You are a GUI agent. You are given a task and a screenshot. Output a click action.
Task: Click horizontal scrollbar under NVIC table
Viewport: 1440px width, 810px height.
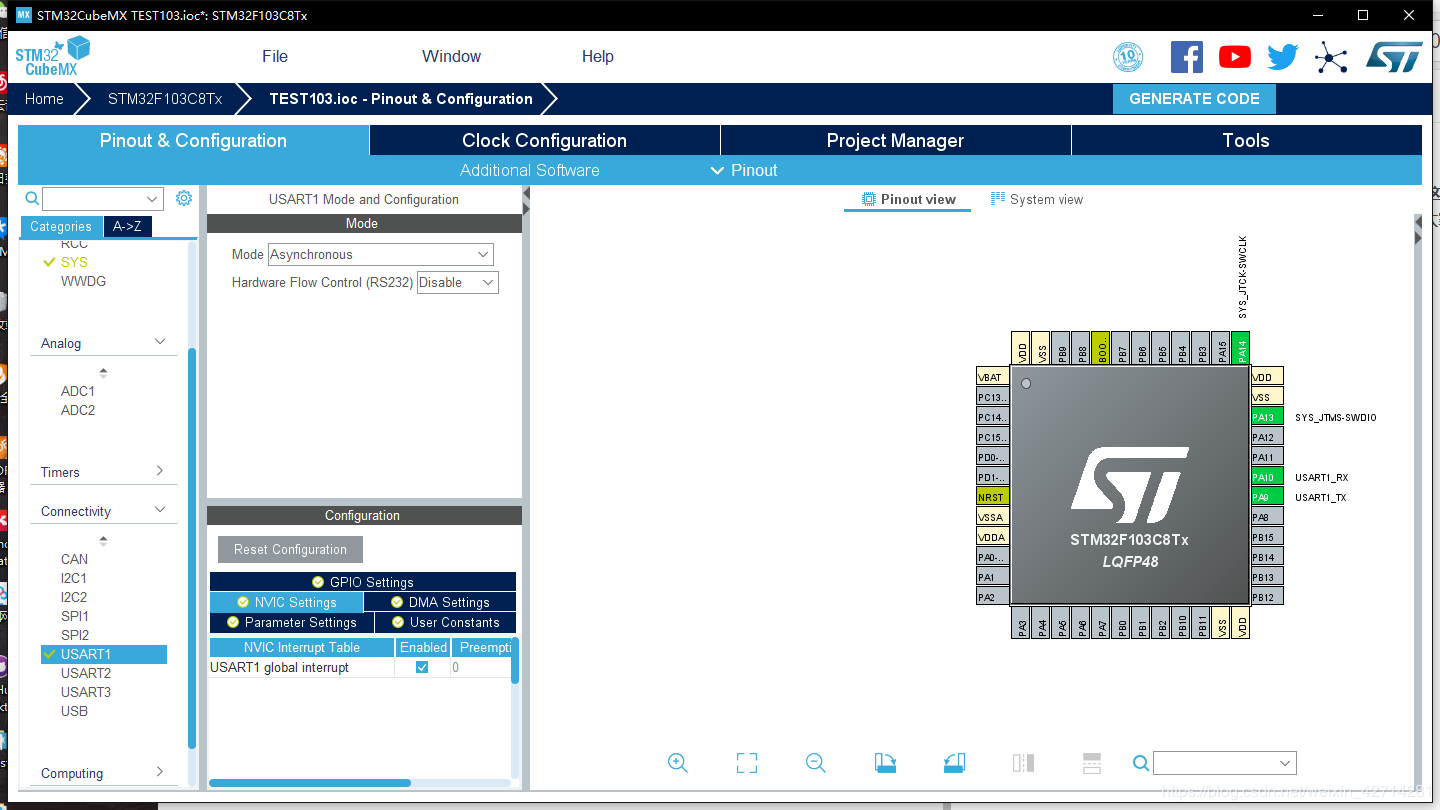coord(310,783)
